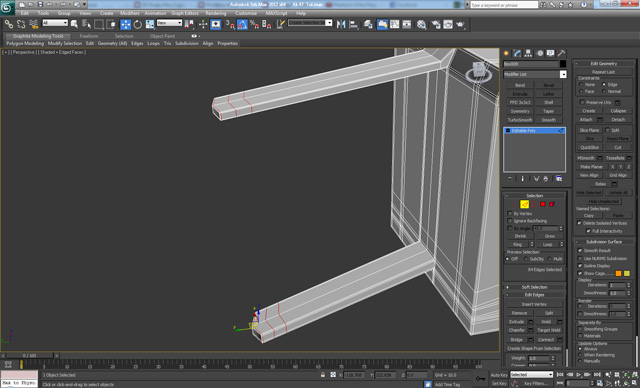Open the Hierarchy panel tab icon
Screen dimensions: 640x388
point(529,53)
